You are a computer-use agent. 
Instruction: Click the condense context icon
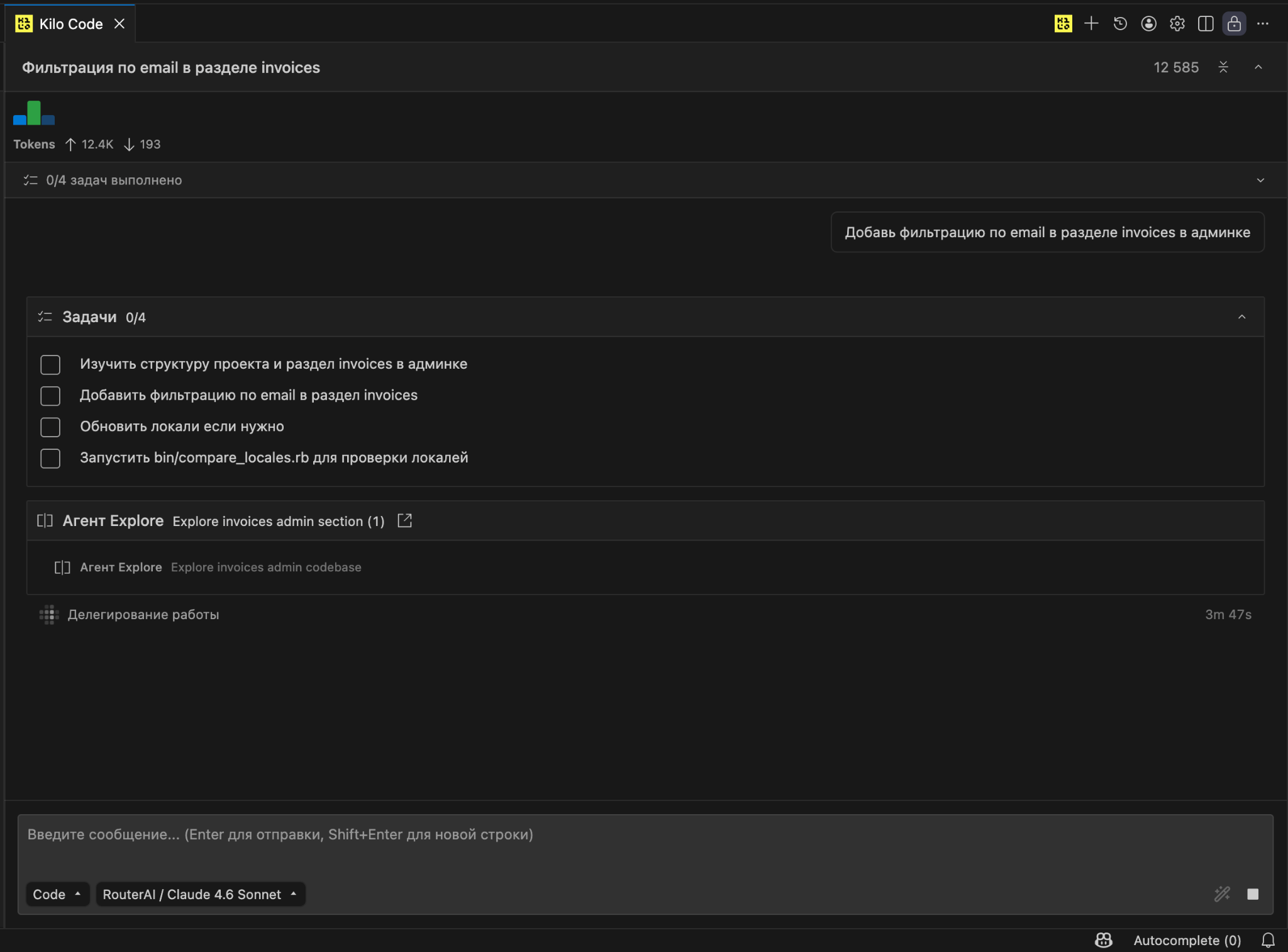pyautogui.click(x=1223, y=67)
